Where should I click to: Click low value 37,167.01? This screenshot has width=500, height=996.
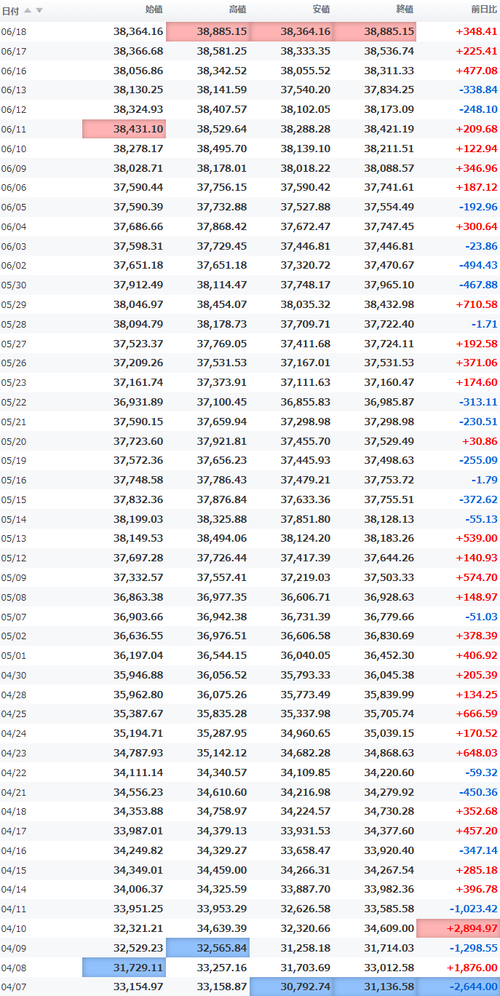[306, 363]
